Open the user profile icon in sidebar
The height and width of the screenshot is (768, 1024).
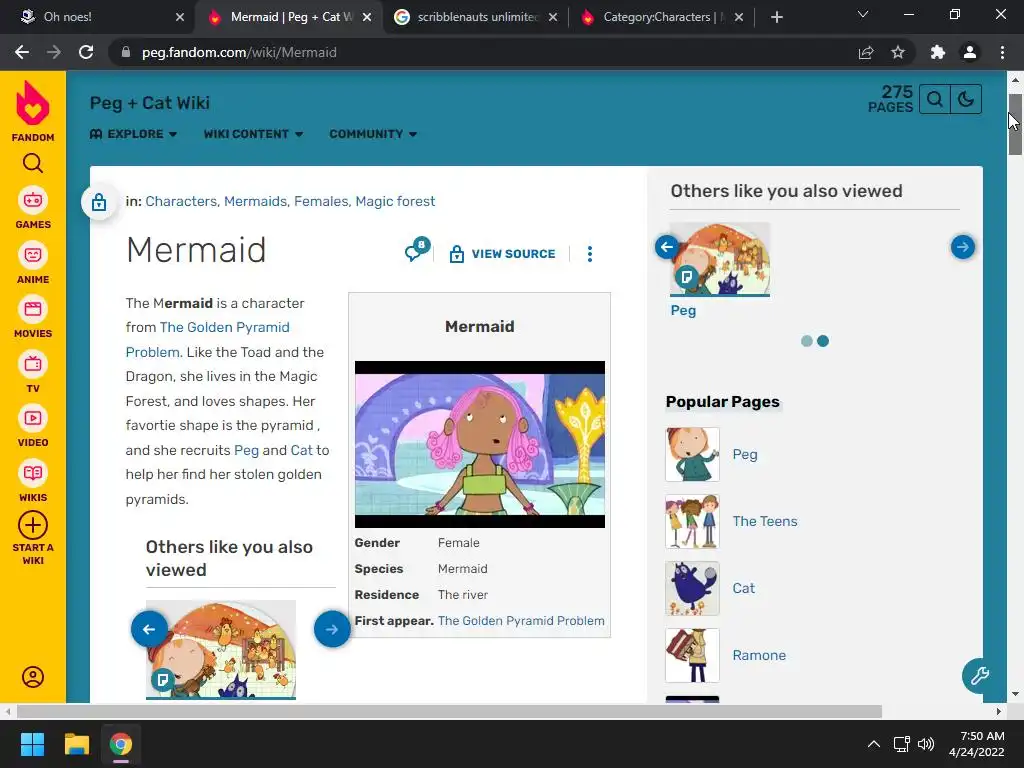33,677
